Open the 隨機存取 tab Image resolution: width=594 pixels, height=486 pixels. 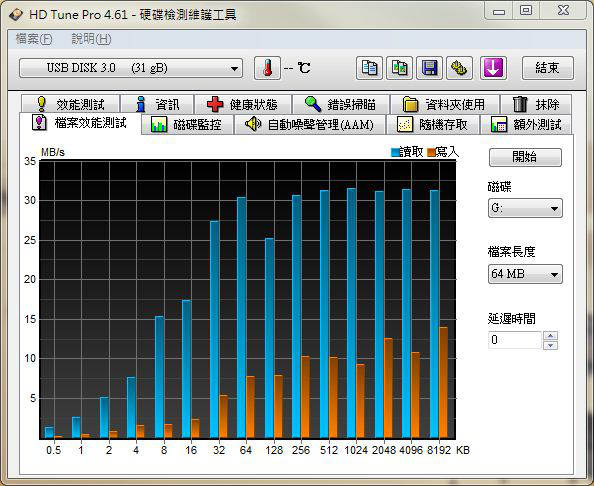pos(433,125)
